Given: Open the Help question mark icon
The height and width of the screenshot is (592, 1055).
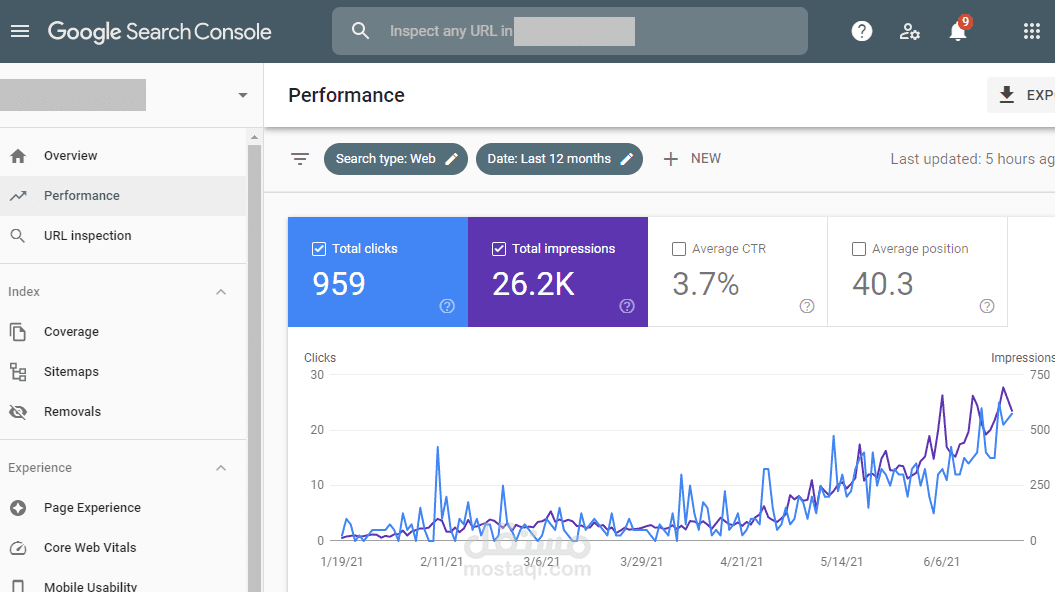Looking at the screenshot, I should click(x=861, y=31).
